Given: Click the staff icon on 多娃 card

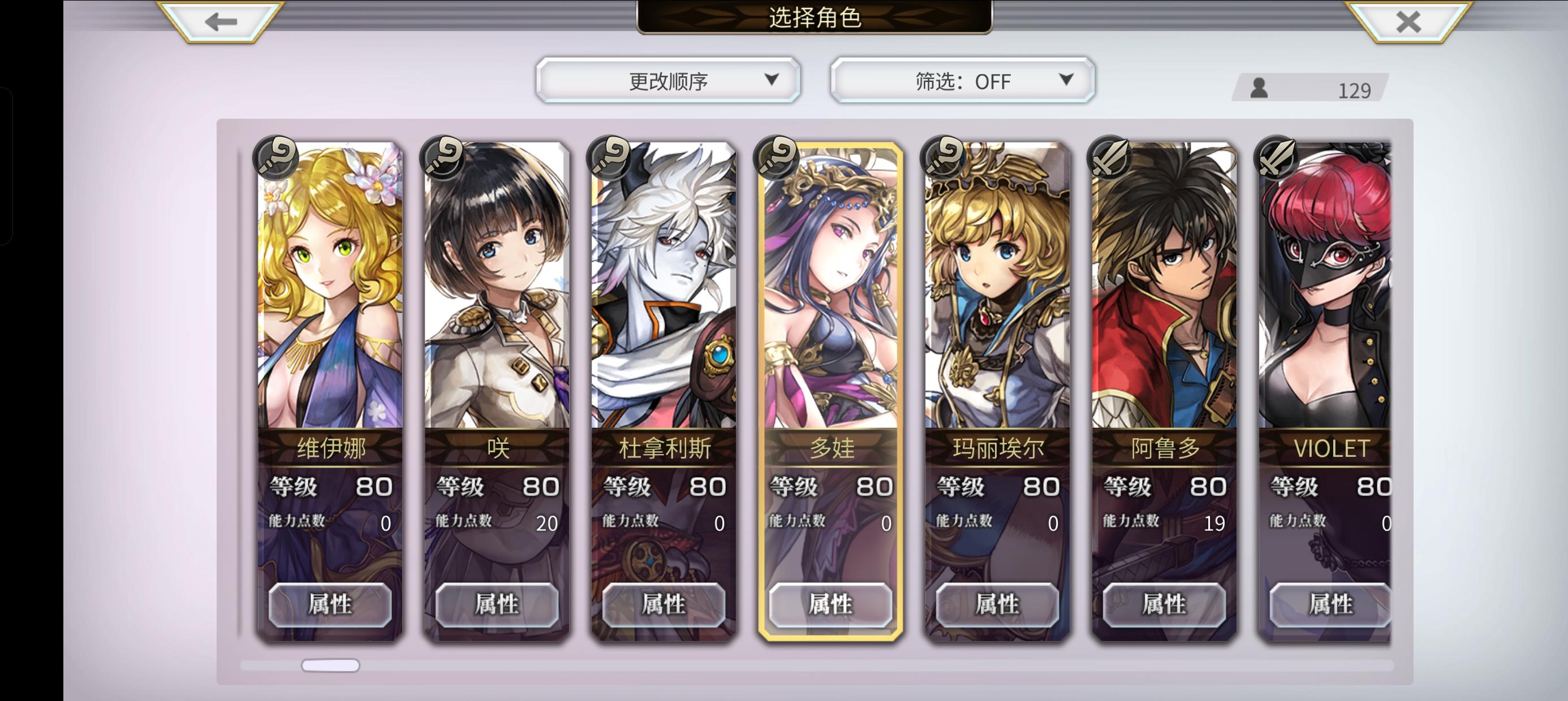Looking at the screenshot, I should click(776, 157).
